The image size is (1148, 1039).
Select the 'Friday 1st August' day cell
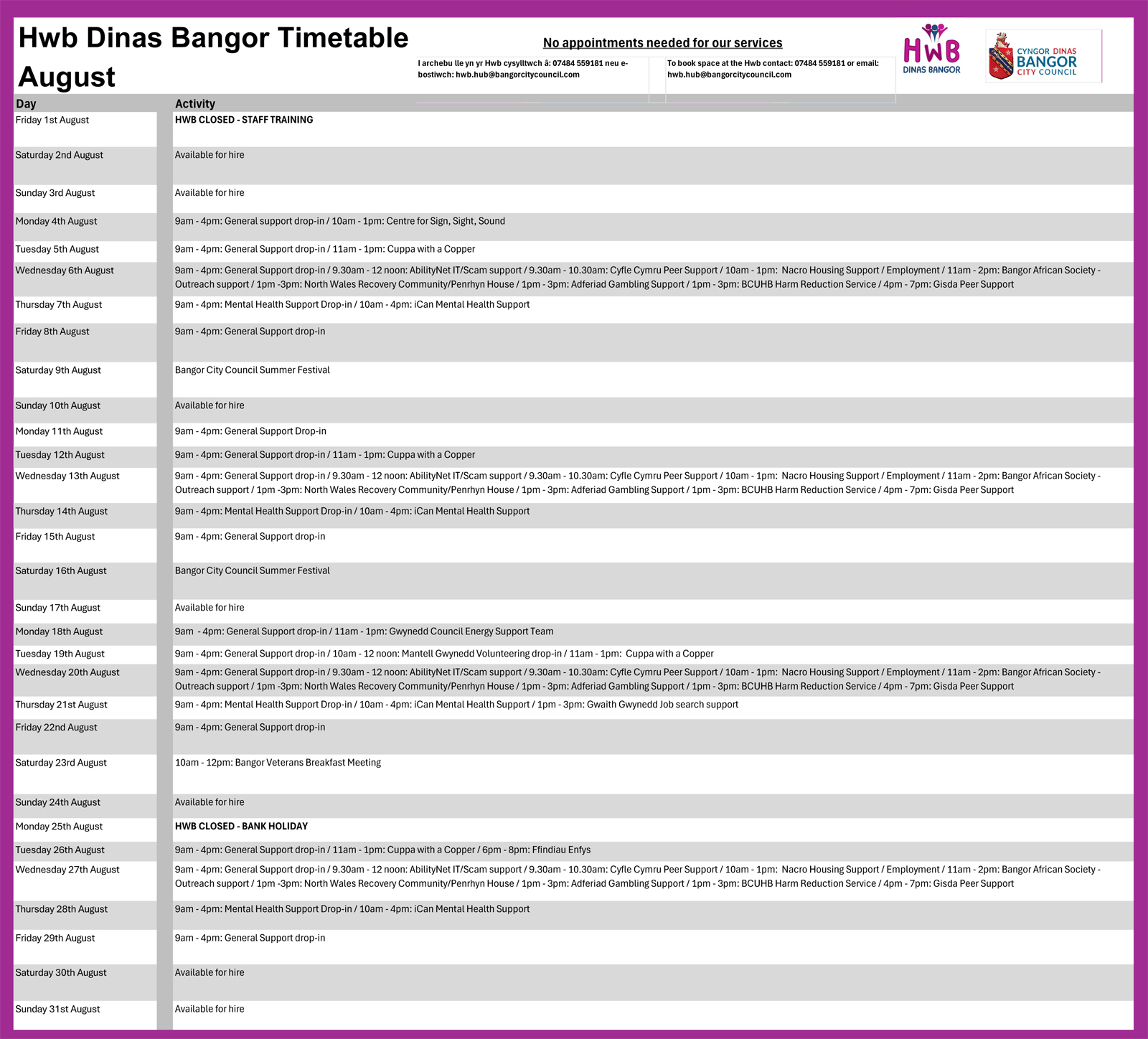pos(85,129)
